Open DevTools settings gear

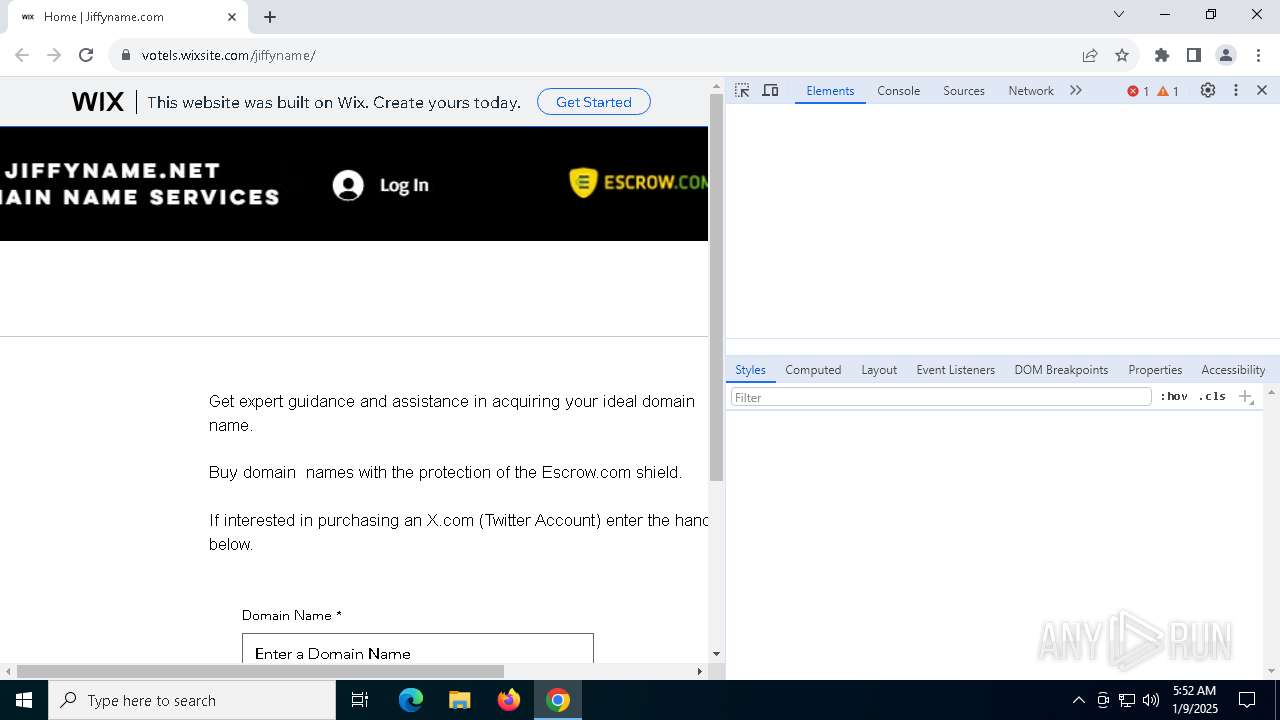[x=1208, y=90]
